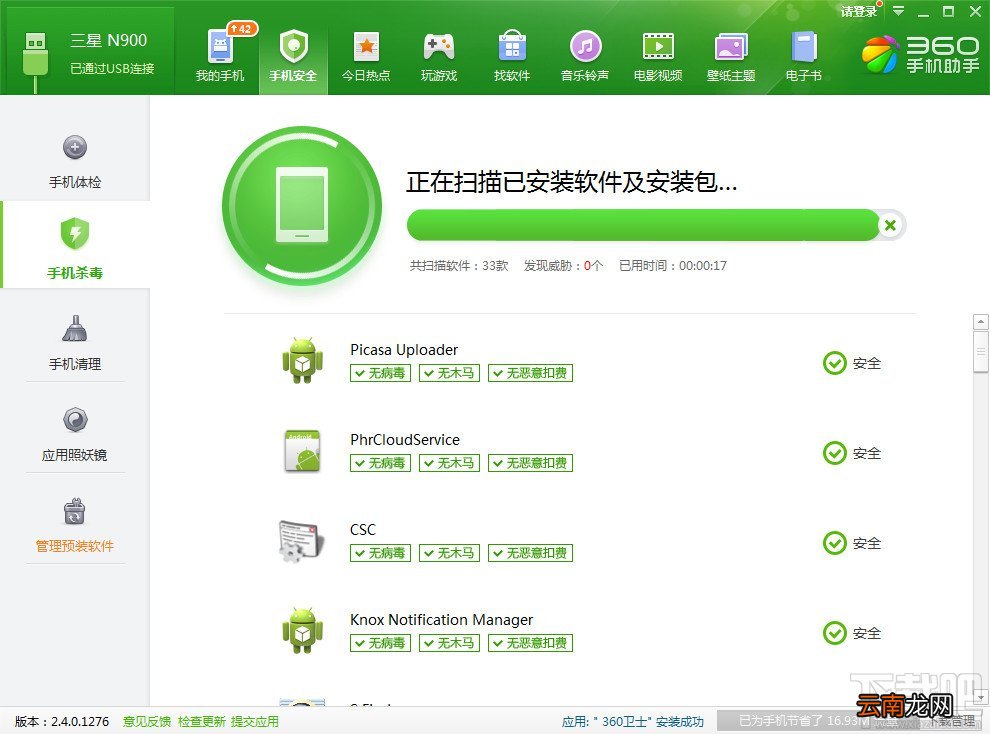This screenshot has height=734, width=990.
Task: Click the version 2.4.0.1276 text
Action: tap(62, 721)
